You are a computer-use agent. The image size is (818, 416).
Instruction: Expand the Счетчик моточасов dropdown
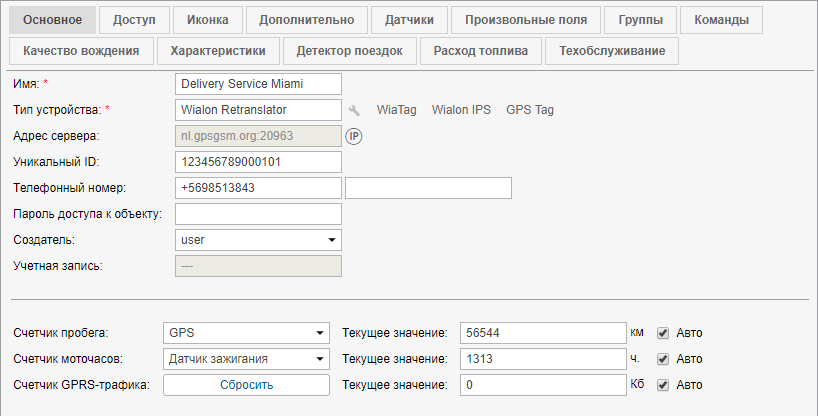245,358
